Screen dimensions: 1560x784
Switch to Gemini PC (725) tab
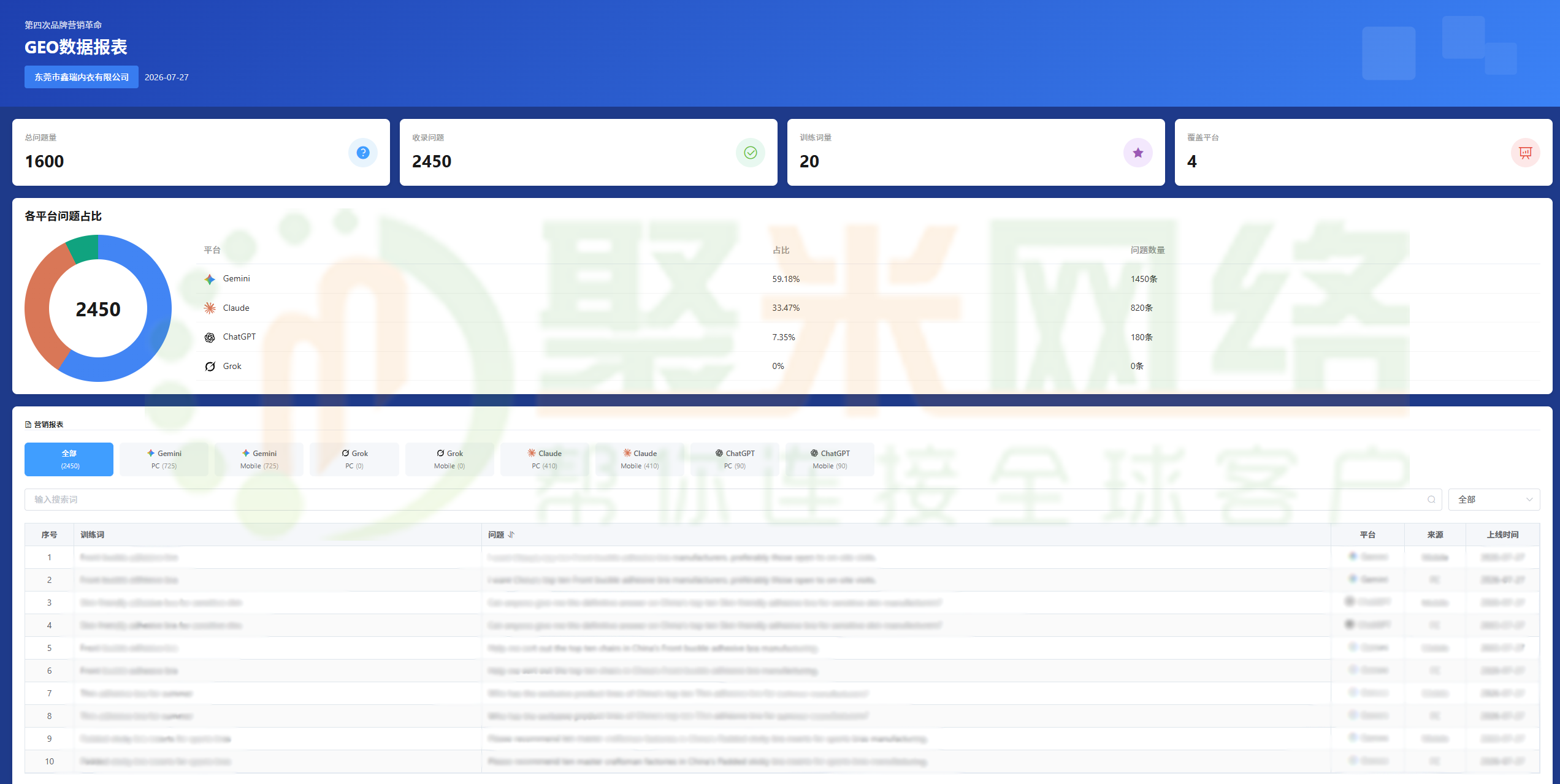(164, 459)
